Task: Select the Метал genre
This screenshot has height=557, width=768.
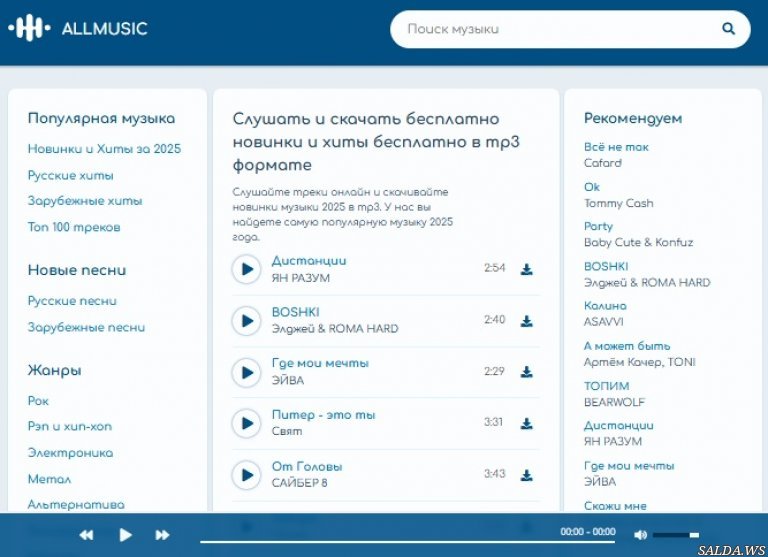Action: pos(49,479)
